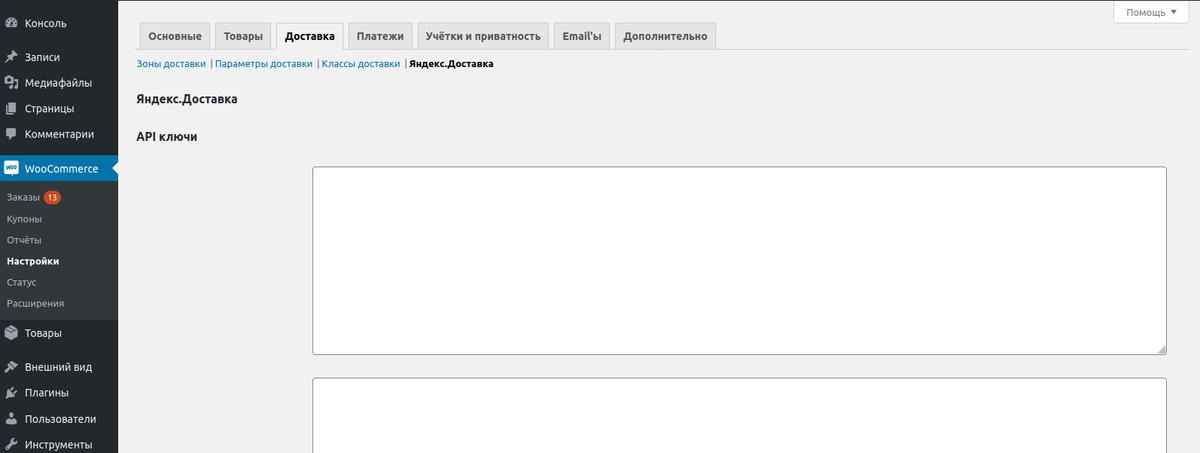Viewport: 1200px width, 453px height.
Task: Click the orders count badge 13
Action: (52, 197)
